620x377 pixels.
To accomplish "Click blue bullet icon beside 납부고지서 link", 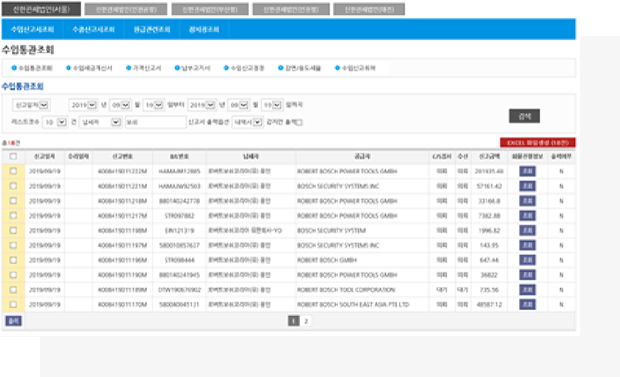I will [x=177, y=68].
